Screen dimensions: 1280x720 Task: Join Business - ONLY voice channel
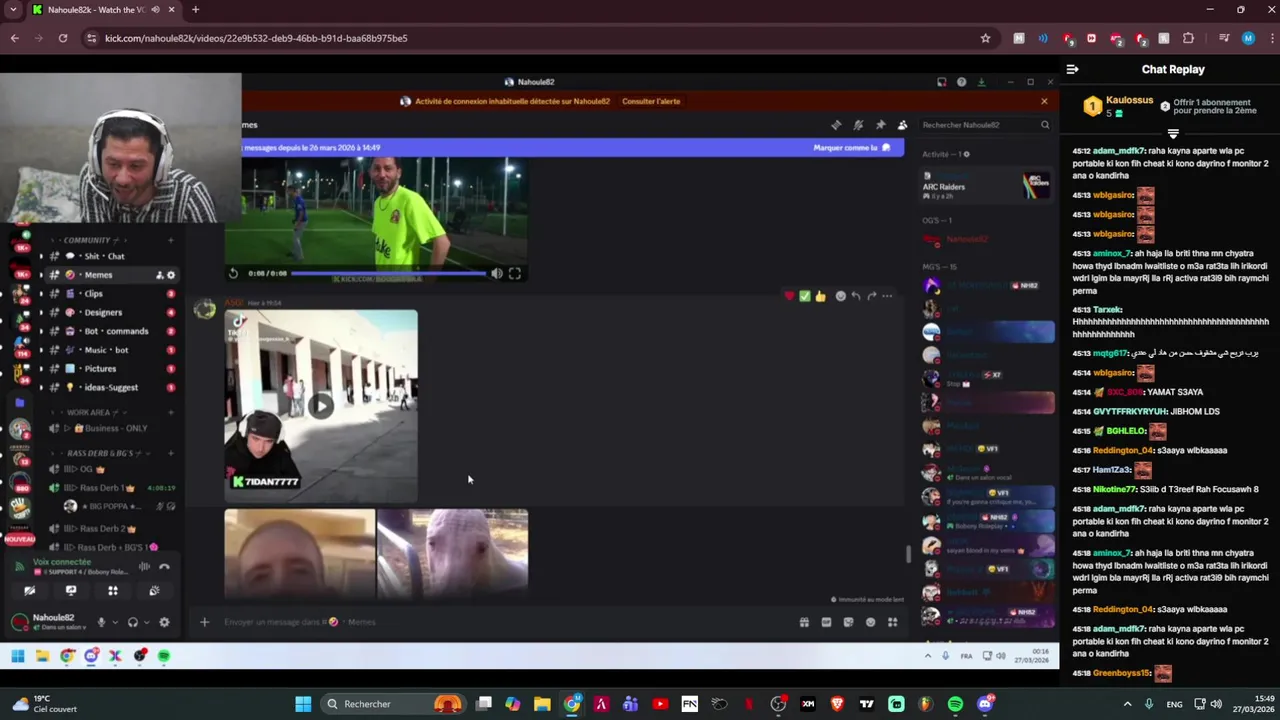(110, 428)
